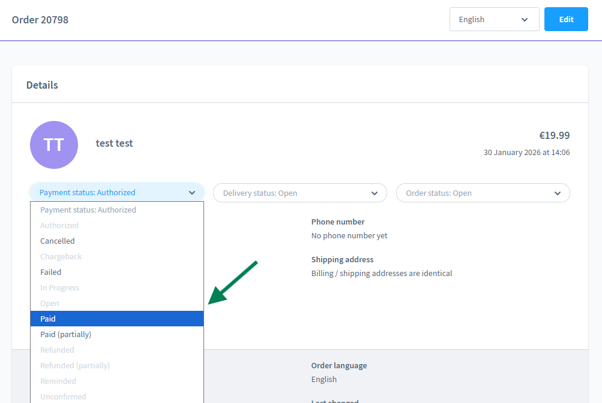The width and height of the screenshot is (602, 403).
Task: Select the Reminded status option
Action: coord(58,381)
